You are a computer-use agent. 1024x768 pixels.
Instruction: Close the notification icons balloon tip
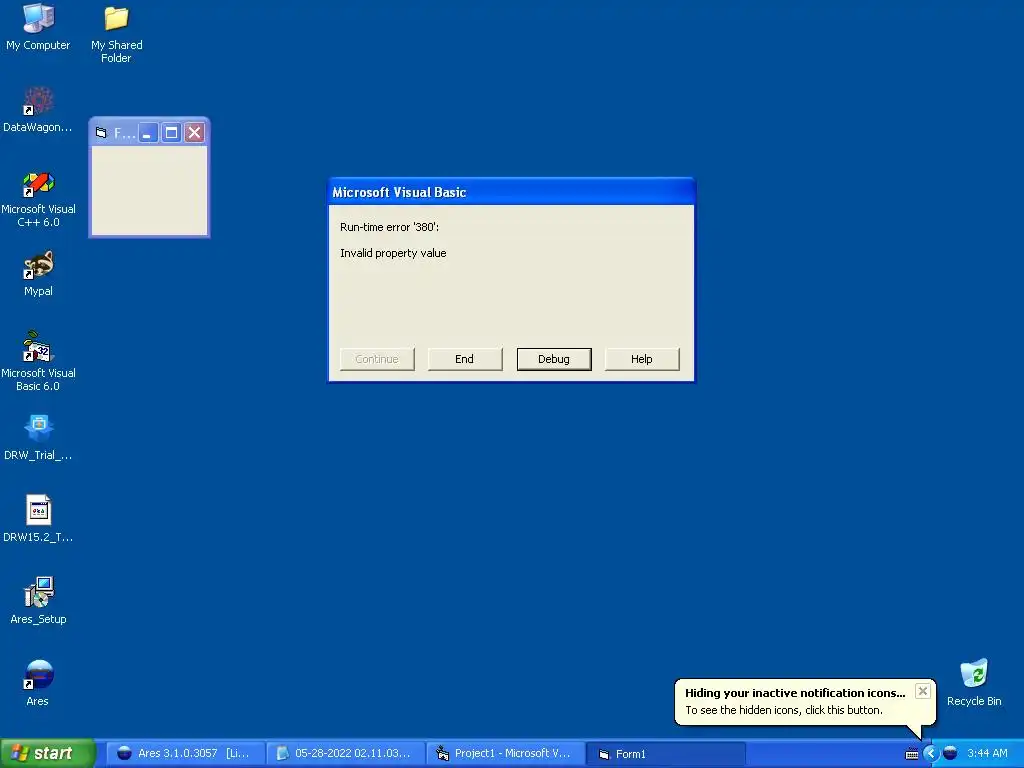click(x=922, y=691)
